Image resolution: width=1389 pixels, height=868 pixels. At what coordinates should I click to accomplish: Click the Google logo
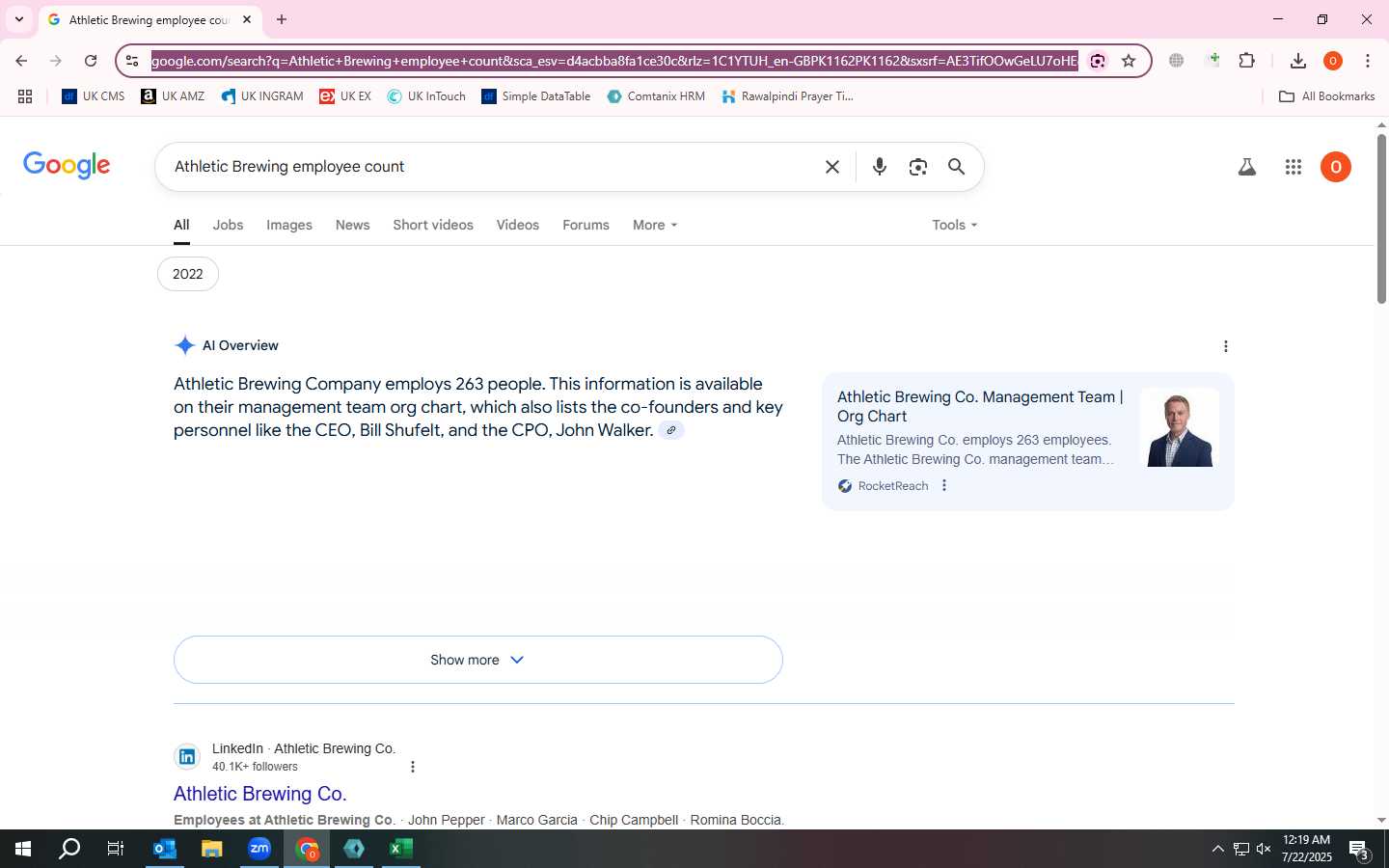coord(67,166)
